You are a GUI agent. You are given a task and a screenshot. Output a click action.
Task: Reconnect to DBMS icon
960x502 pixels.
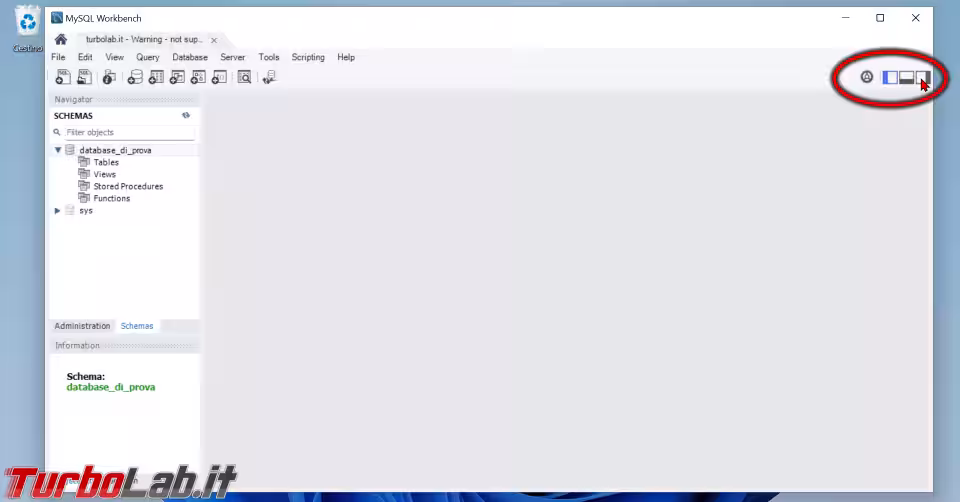(269, 77)
